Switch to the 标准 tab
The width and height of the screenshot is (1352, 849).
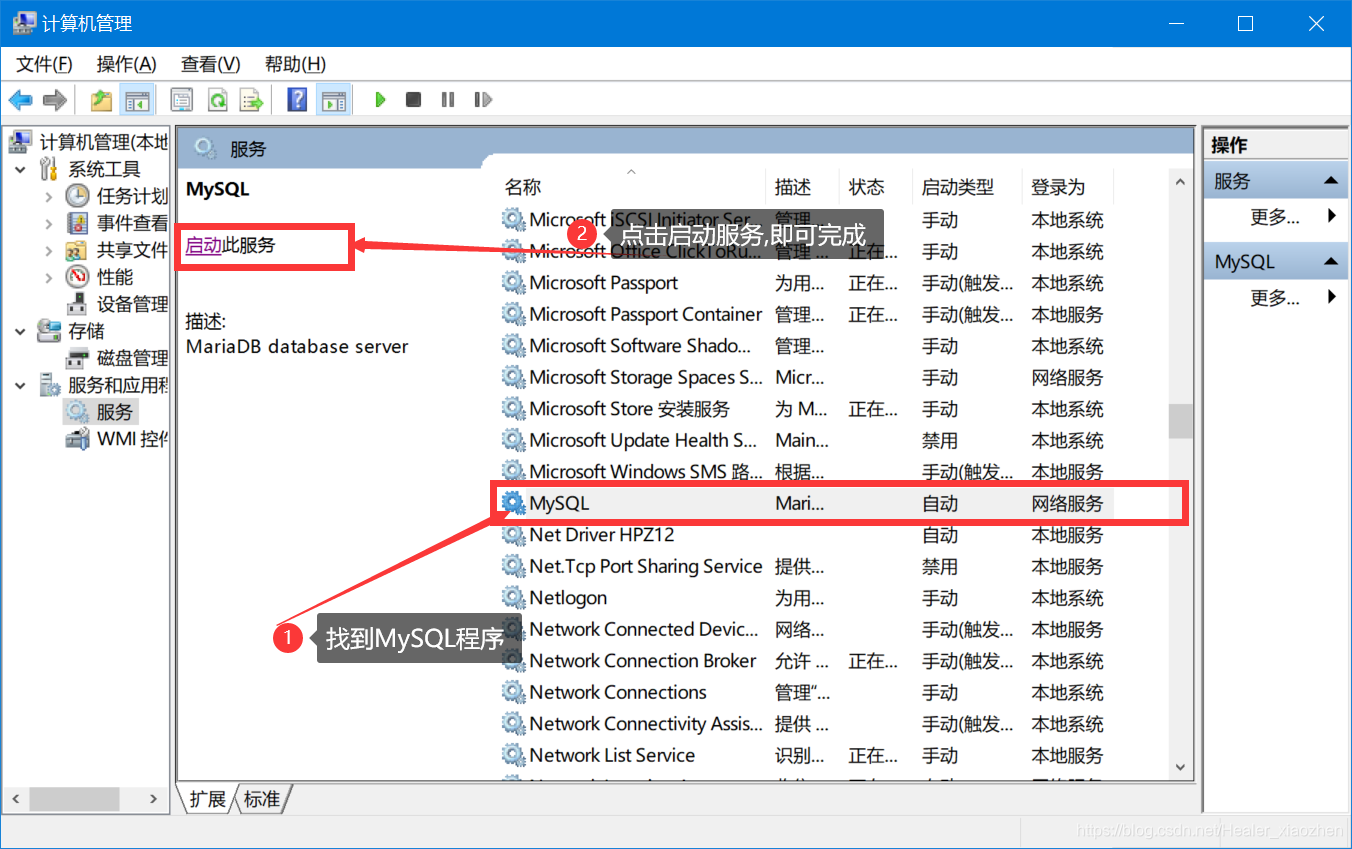tap(262, 798)
